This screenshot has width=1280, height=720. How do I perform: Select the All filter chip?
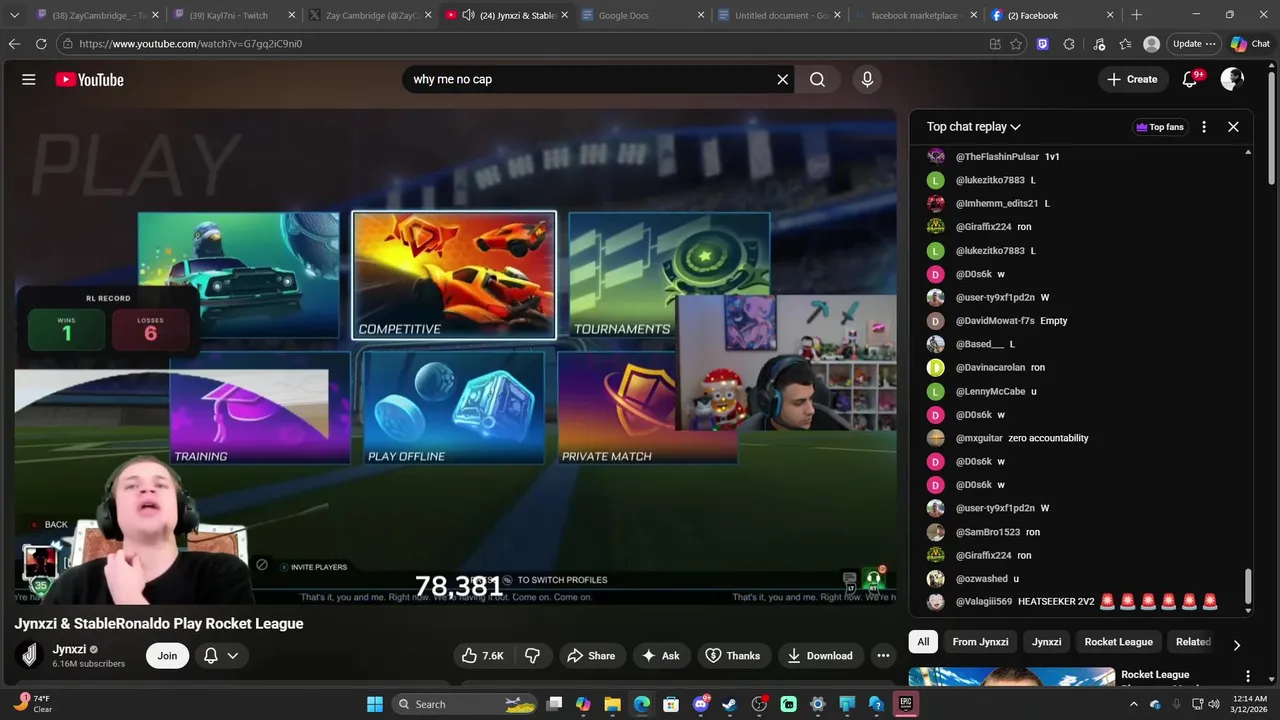(923, 642)
